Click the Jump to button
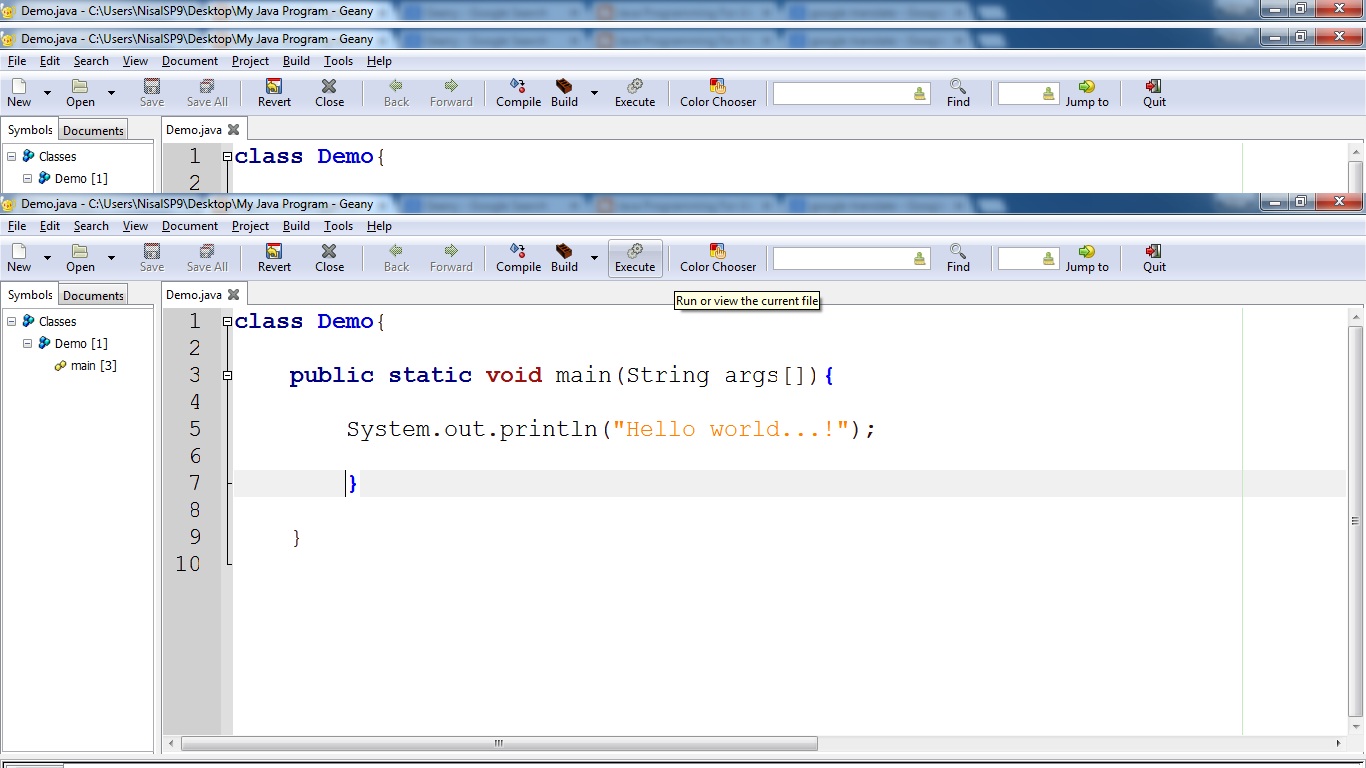The height and width of the screenshot is (768, 1366). pyautogui.click(x=1087, y=258)
